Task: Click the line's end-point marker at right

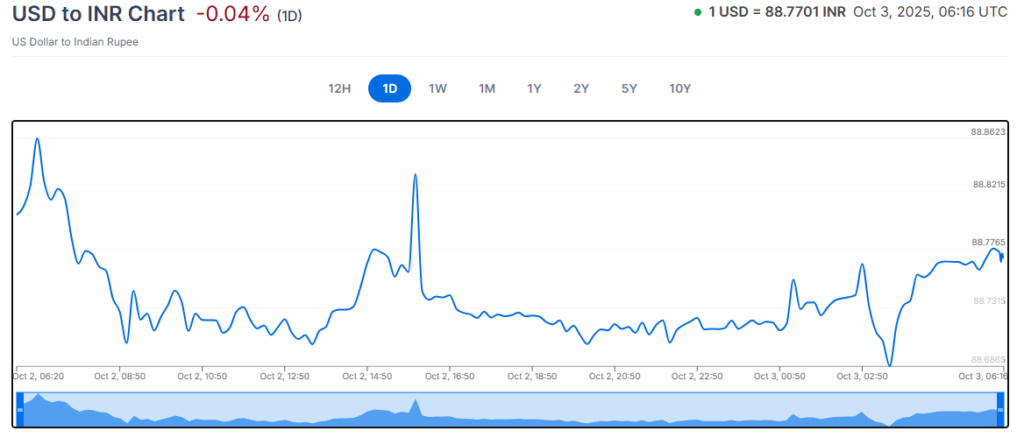Action: (x=1001, y=257)
